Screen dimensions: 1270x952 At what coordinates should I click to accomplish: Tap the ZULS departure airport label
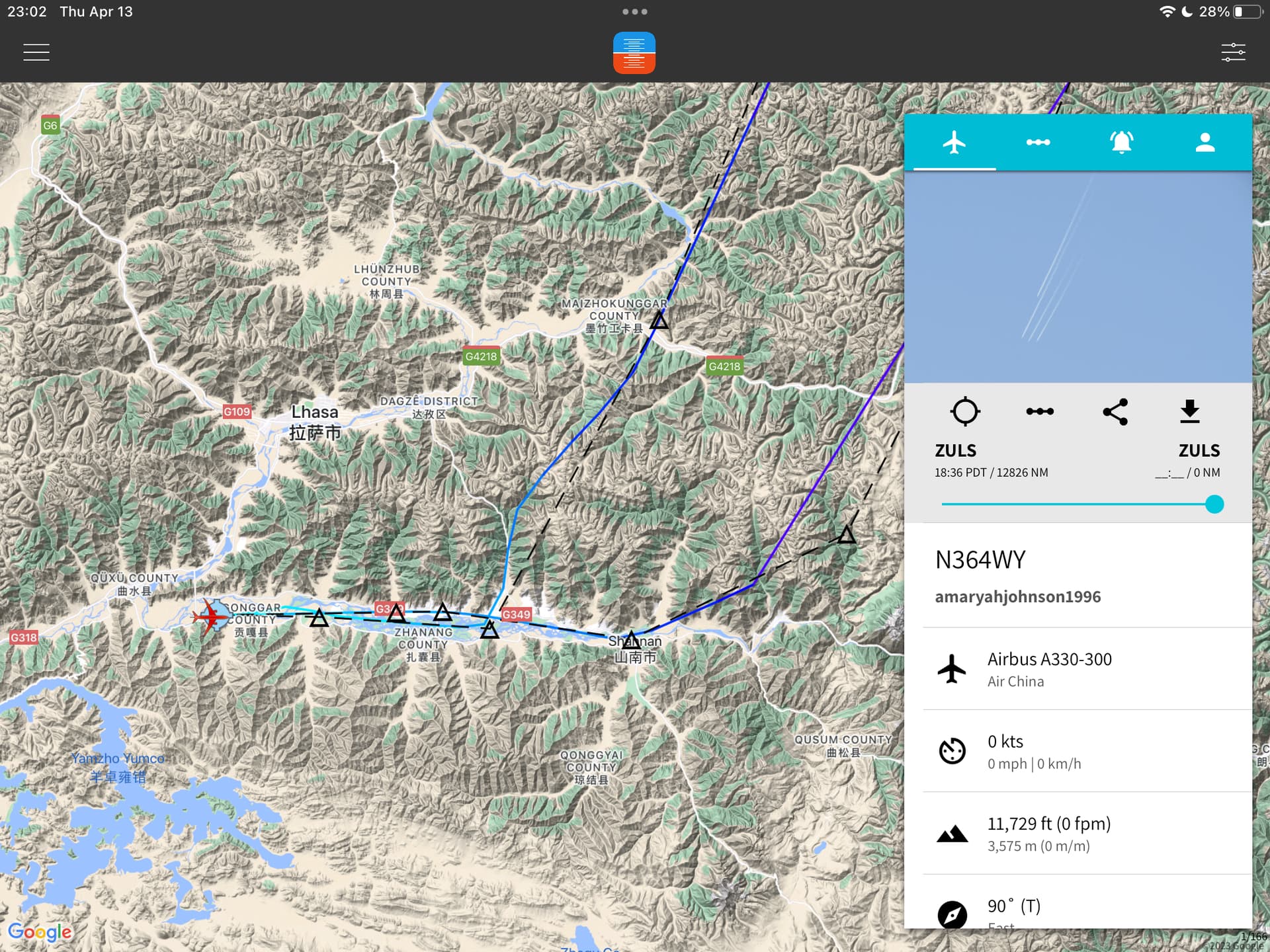coord(955,450)
